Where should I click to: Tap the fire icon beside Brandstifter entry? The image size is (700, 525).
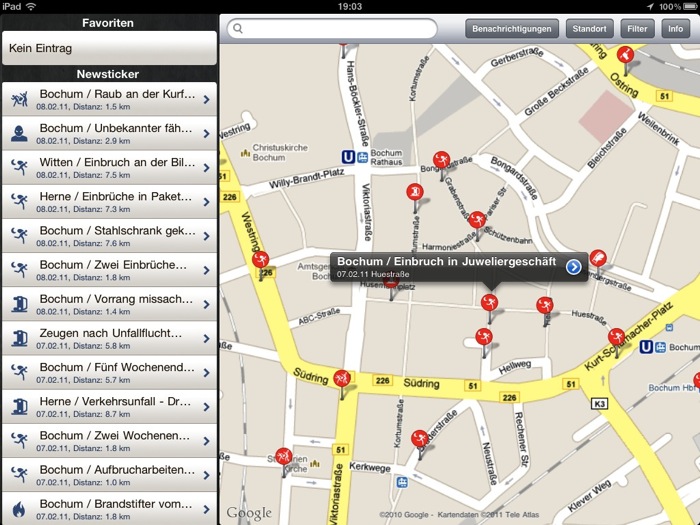click(x=18, y=507)
